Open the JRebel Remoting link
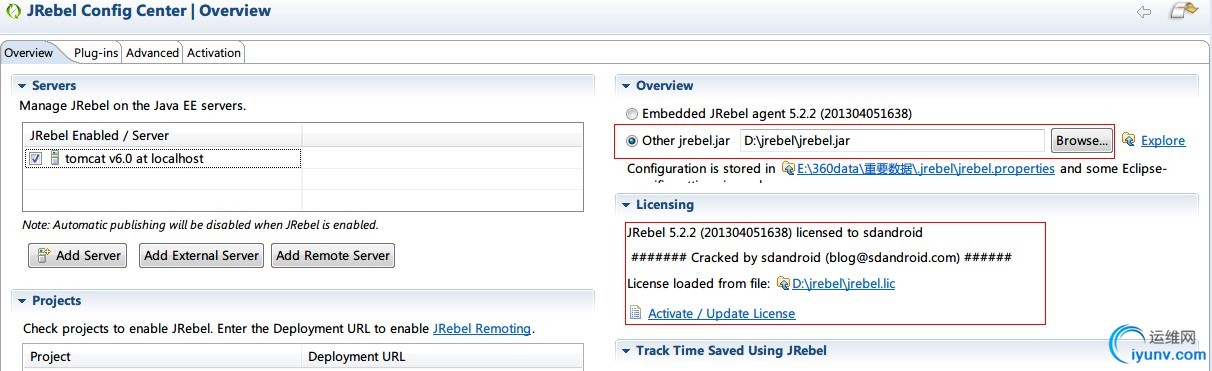 [x=483, y=328]
